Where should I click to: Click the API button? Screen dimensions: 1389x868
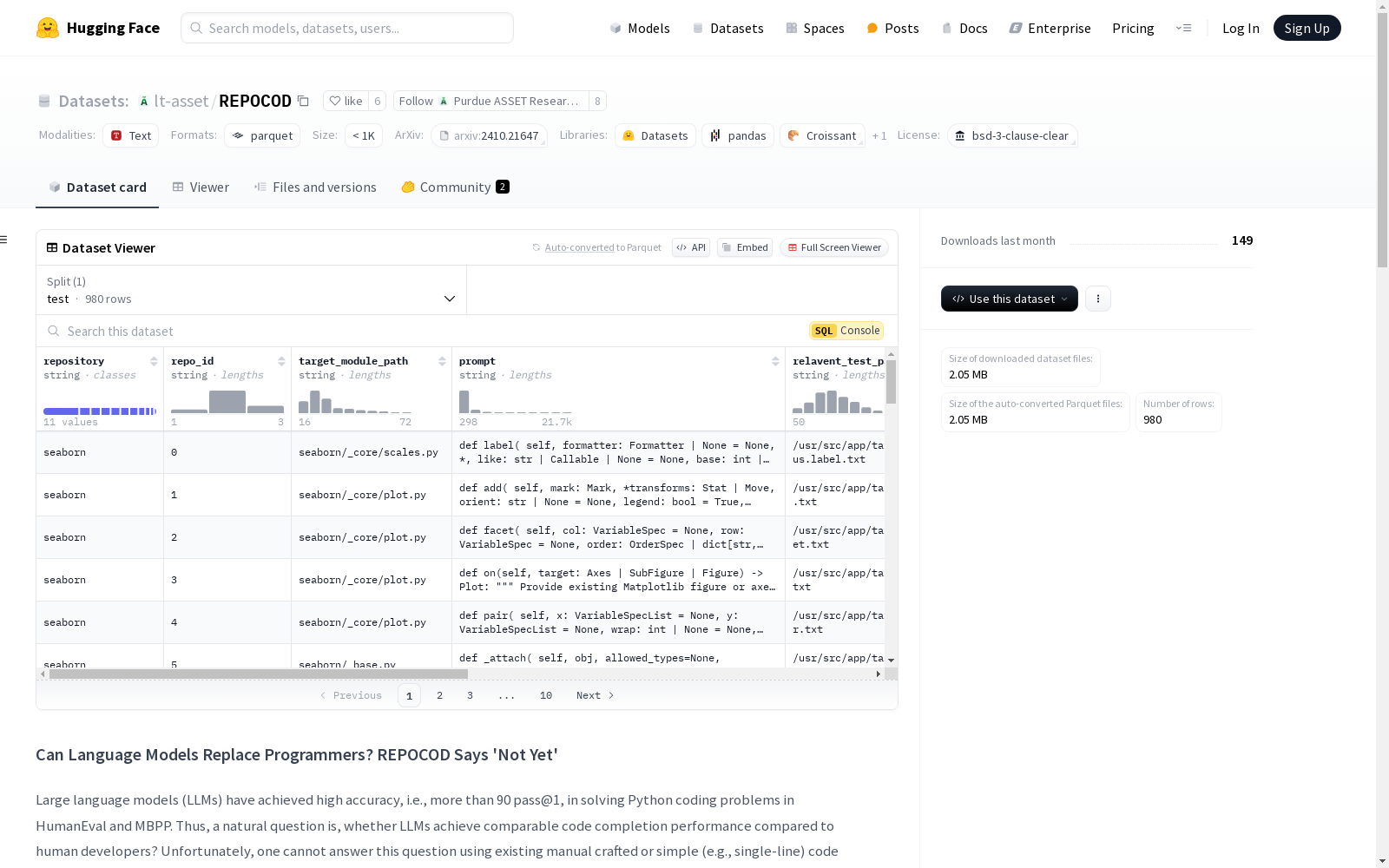pyautogui.click(x=691, y=247)
